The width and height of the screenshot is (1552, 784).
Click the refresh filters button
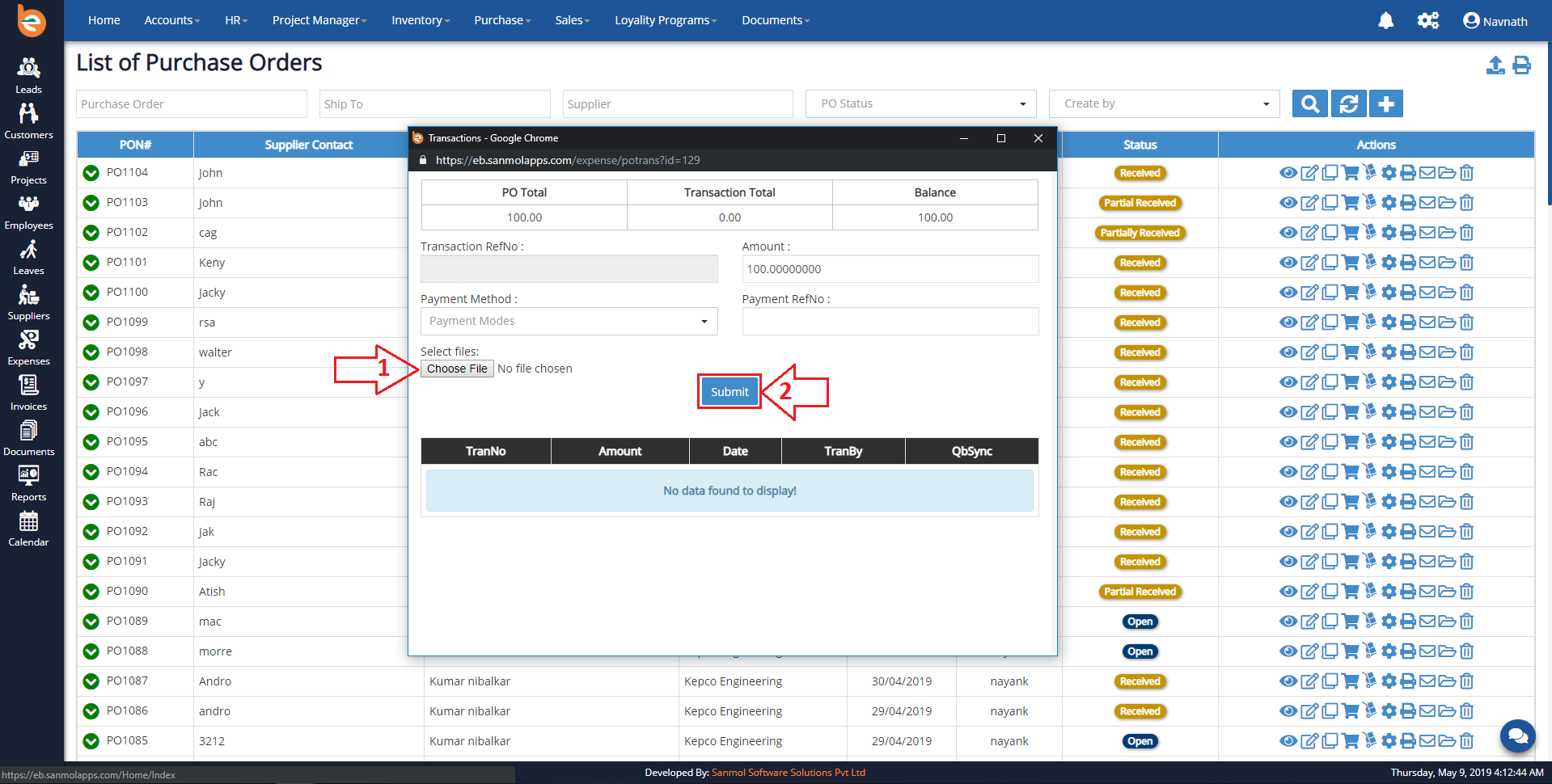tap(1348, 103)
